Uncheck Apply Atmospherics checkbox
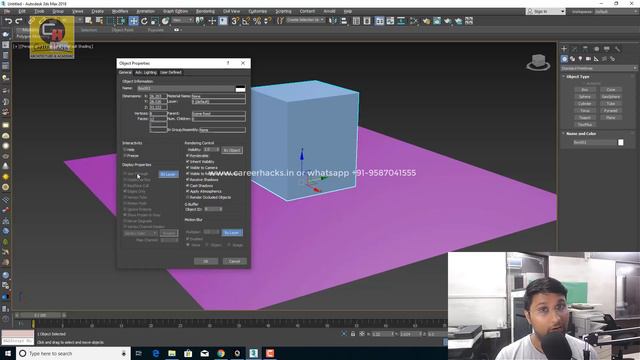Screen dimensions: 640x360 [x=188, y=191]
